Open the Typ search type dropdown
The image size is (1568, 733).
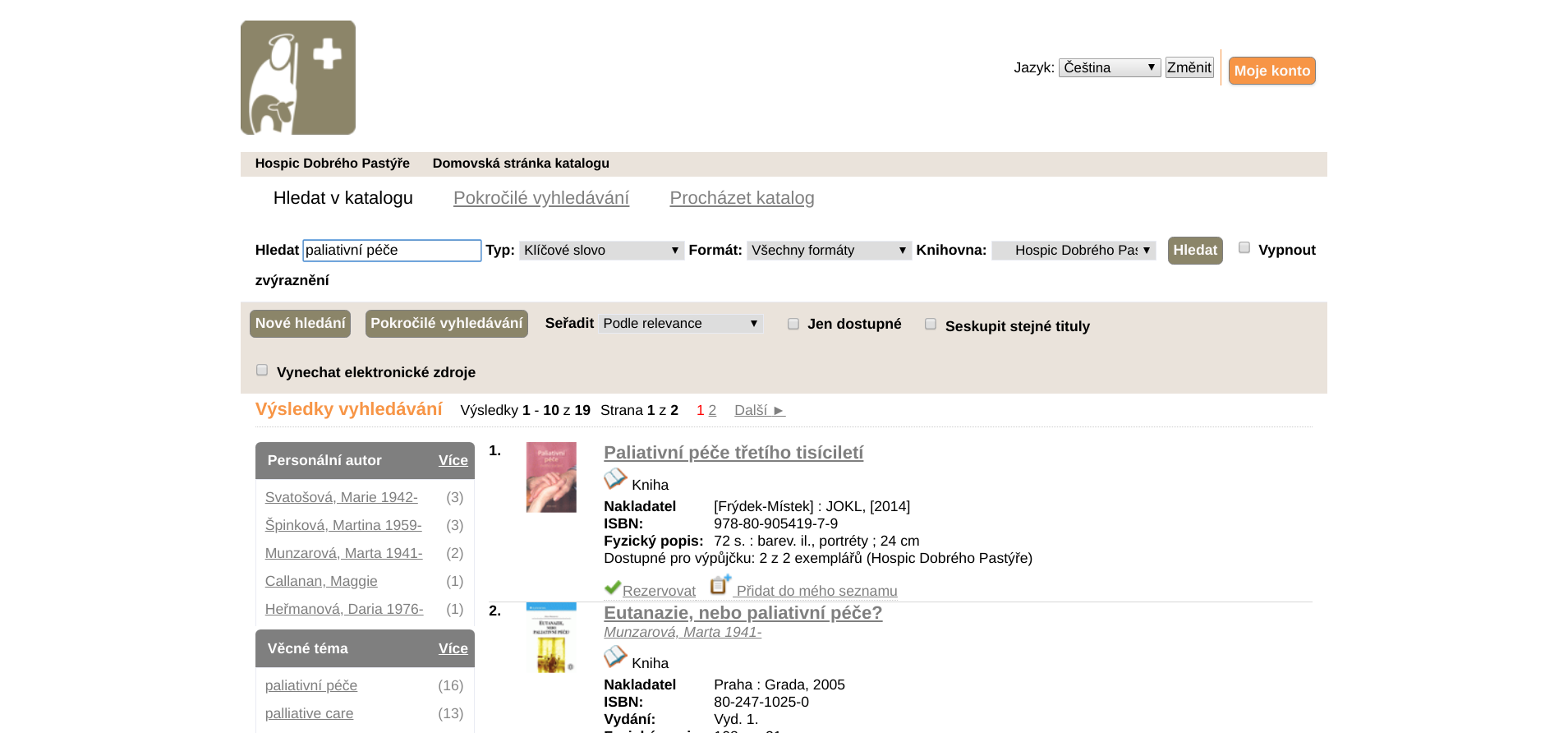[x=600, y=251]
